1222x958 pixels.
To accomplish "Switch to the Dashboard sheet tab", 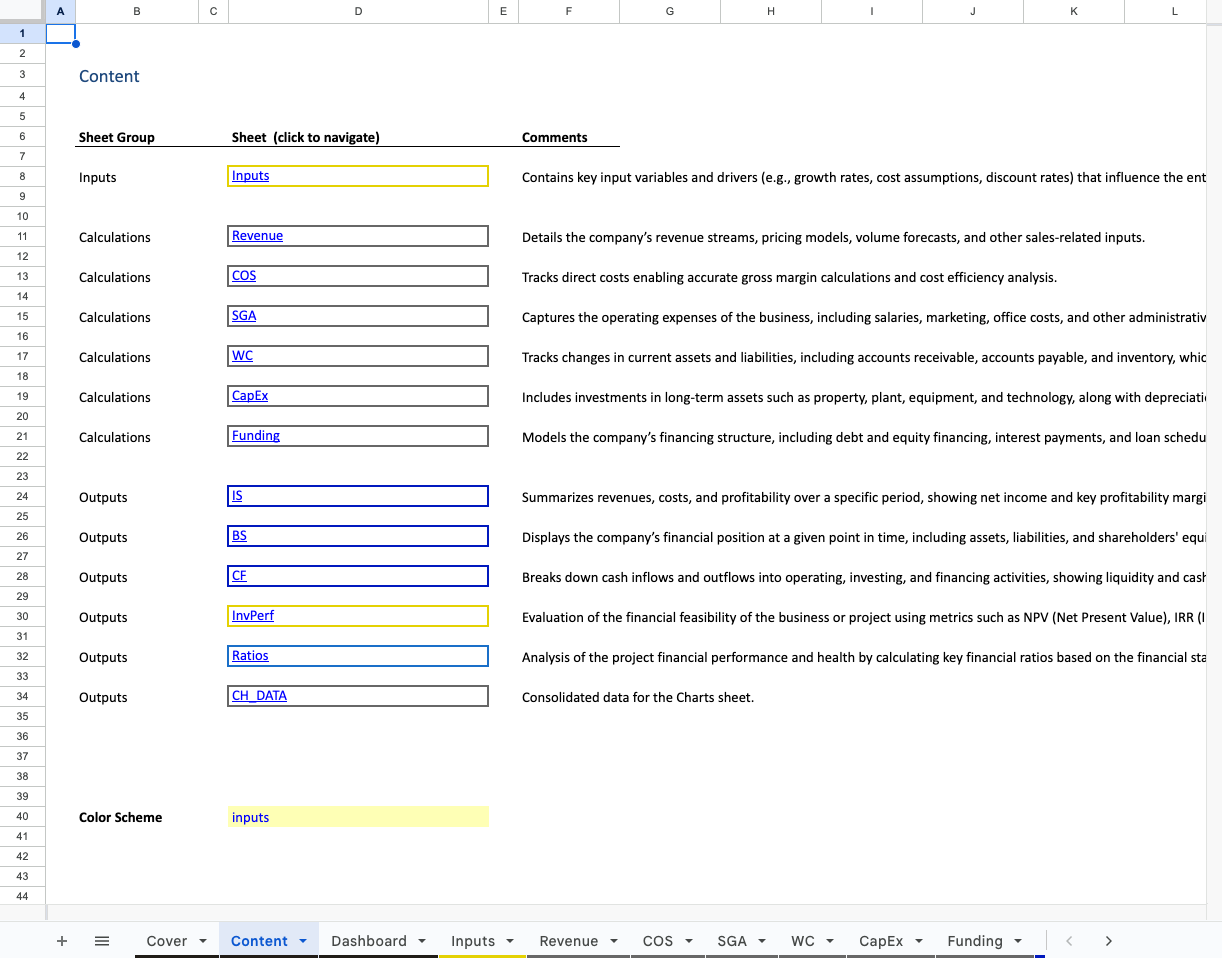I will (370, 941).
